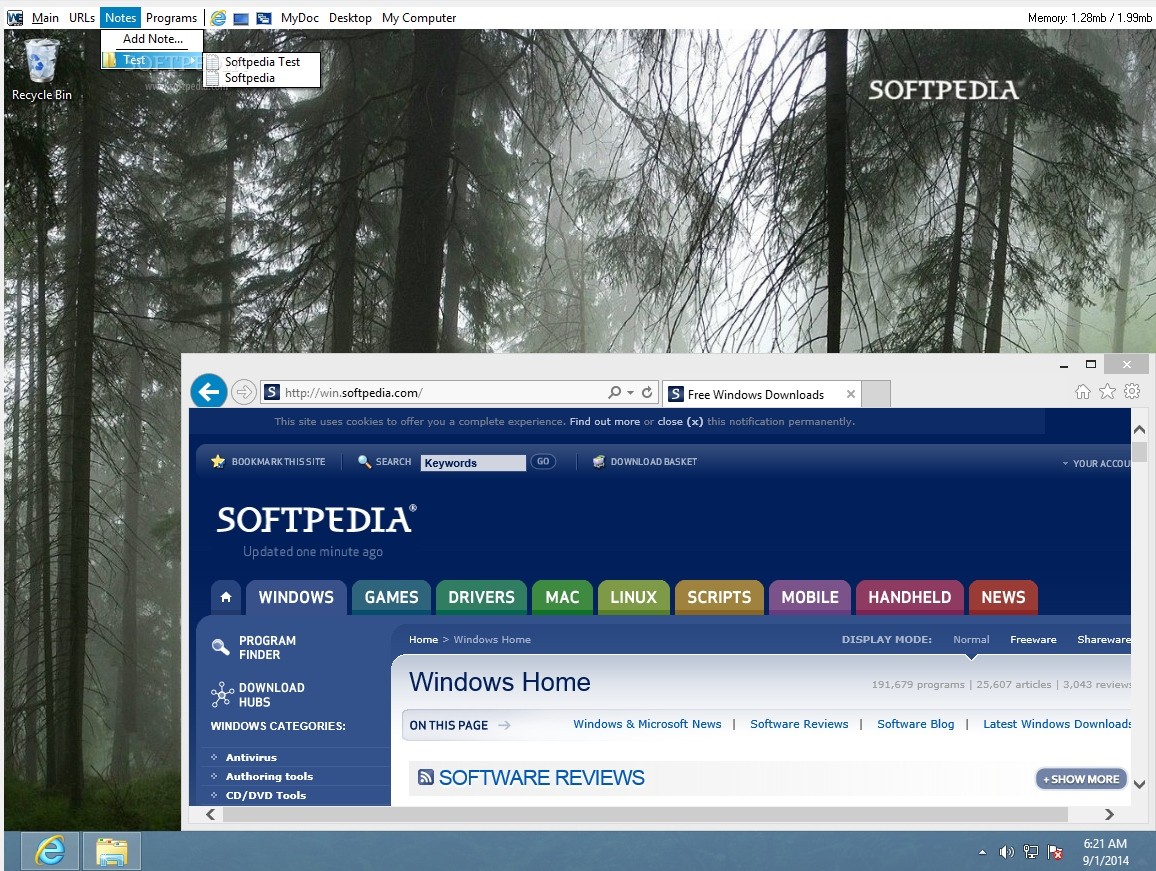Close the cookie notification
This screenshot has height=871, width=1156.
point(680,422)
